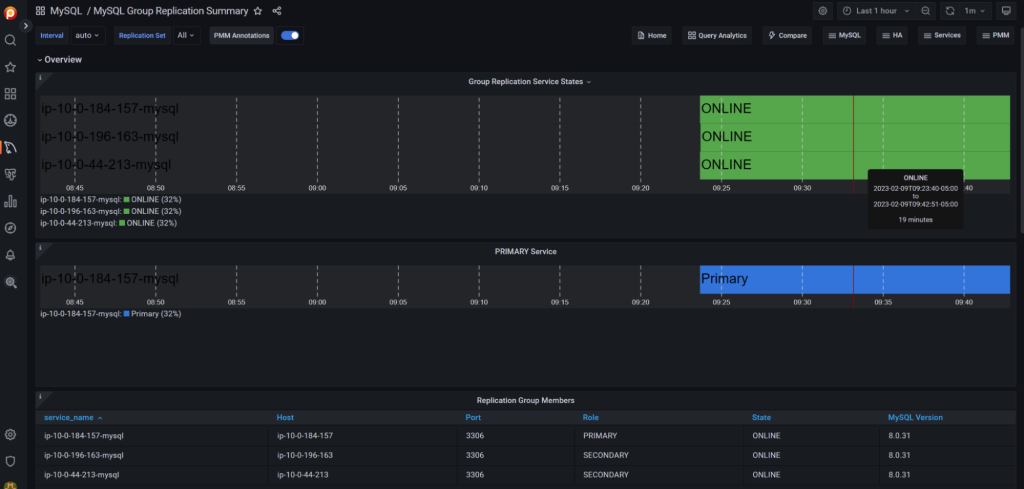Zoom out the time range

pos(925,11)
